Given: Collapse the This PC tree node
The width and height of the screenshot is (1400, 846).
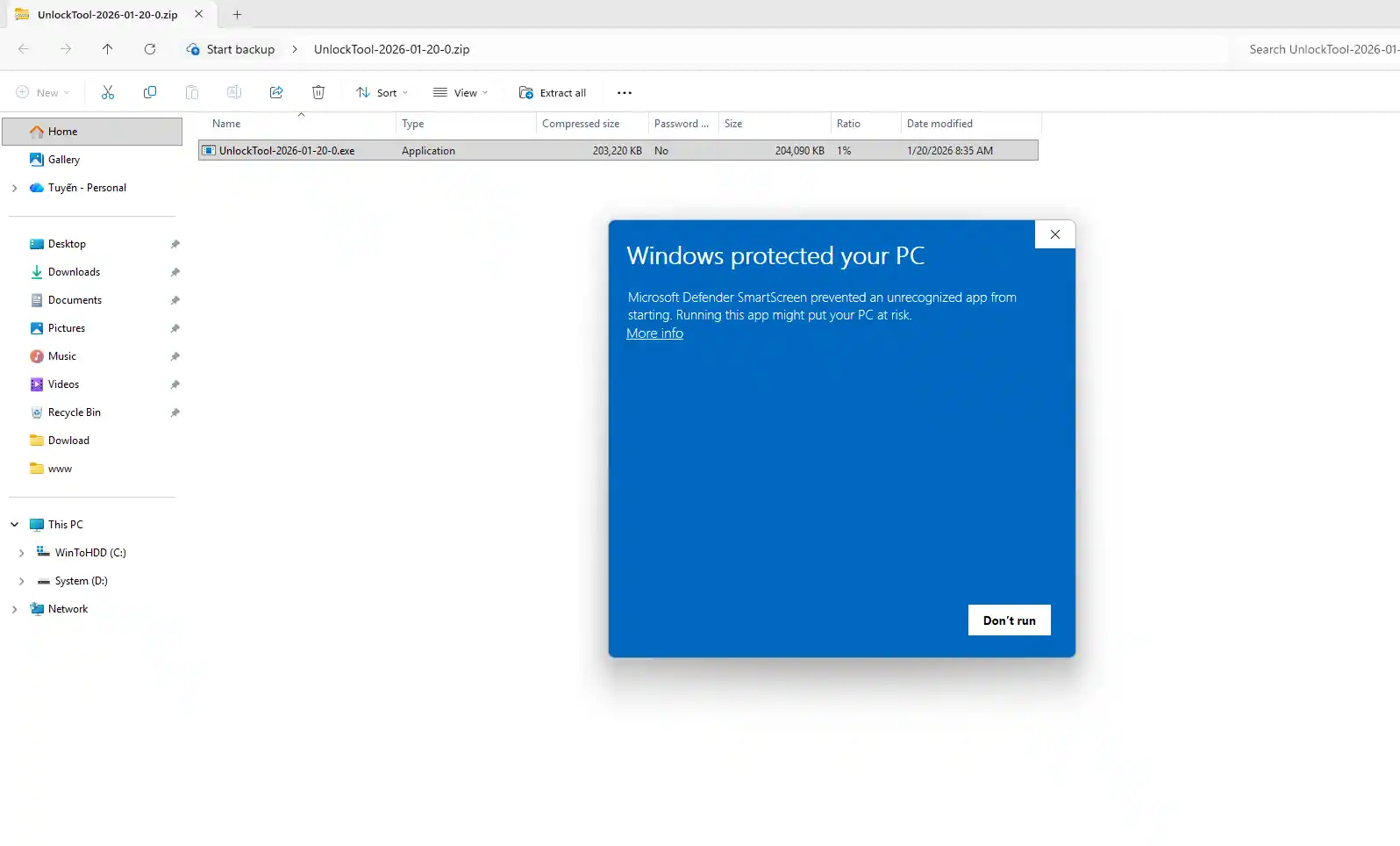Looking at the screenshot, I should click(x=14, y=525).
